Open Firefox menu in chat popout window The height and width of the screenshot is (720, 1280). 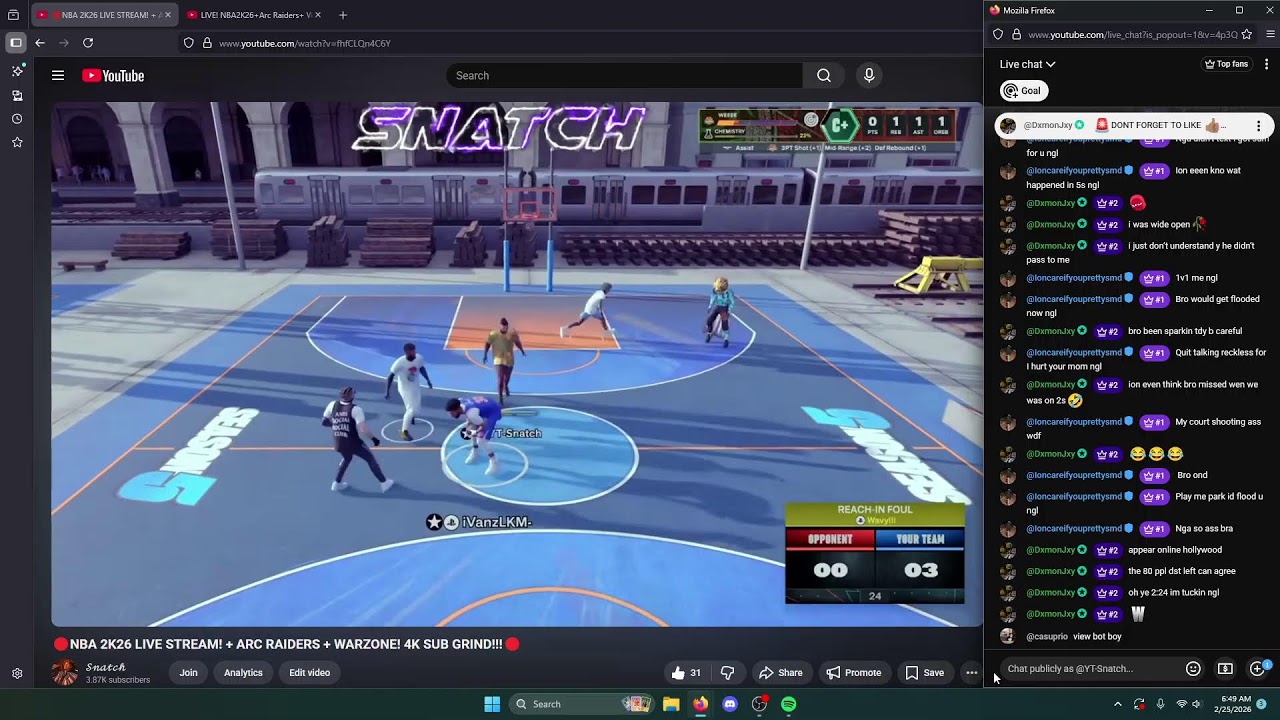click(1271, 34)
